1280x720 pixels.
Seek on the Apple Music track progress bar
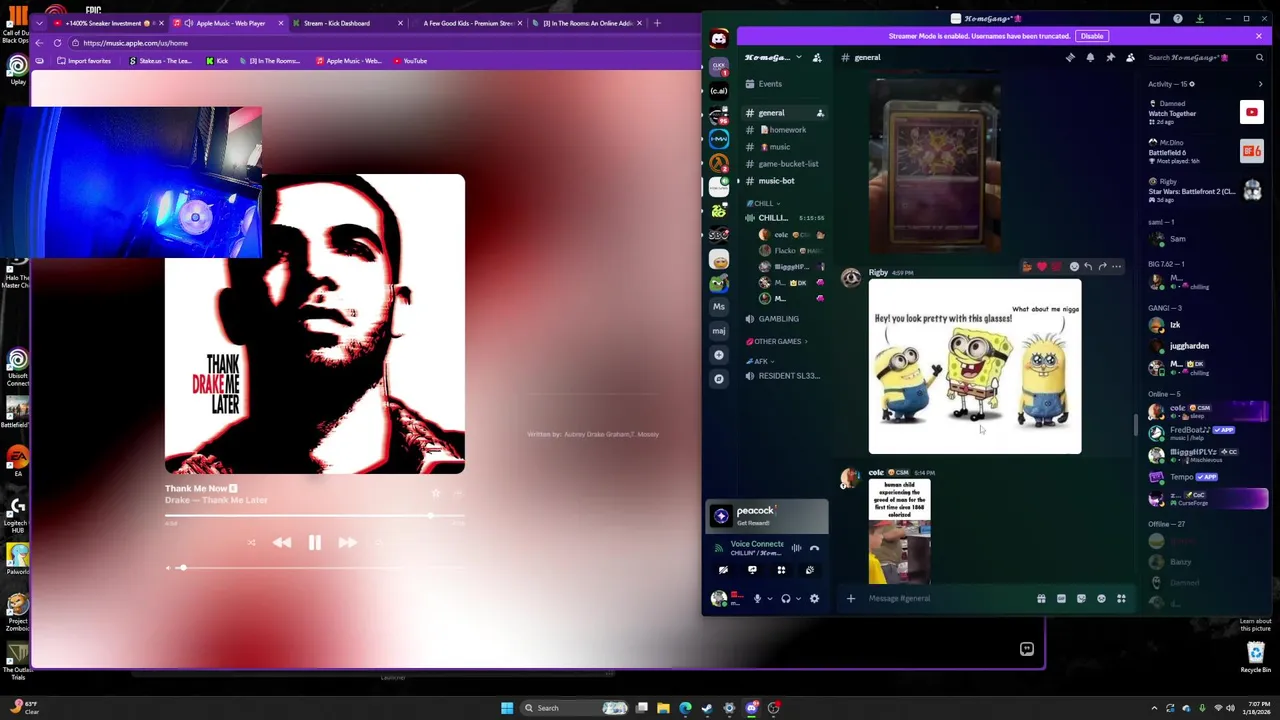click(x=315, y=516)
